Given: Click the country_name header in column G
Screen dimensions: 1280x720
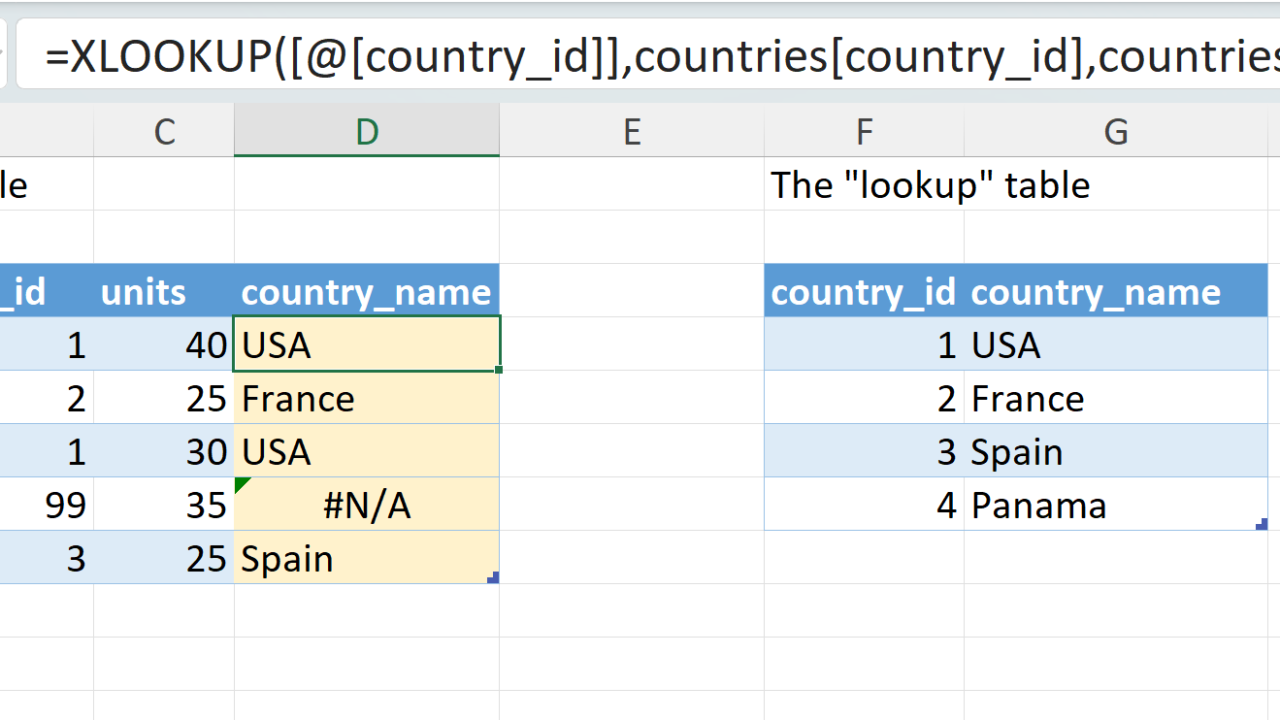Looking at the screenshot, I should (1095, 292).
